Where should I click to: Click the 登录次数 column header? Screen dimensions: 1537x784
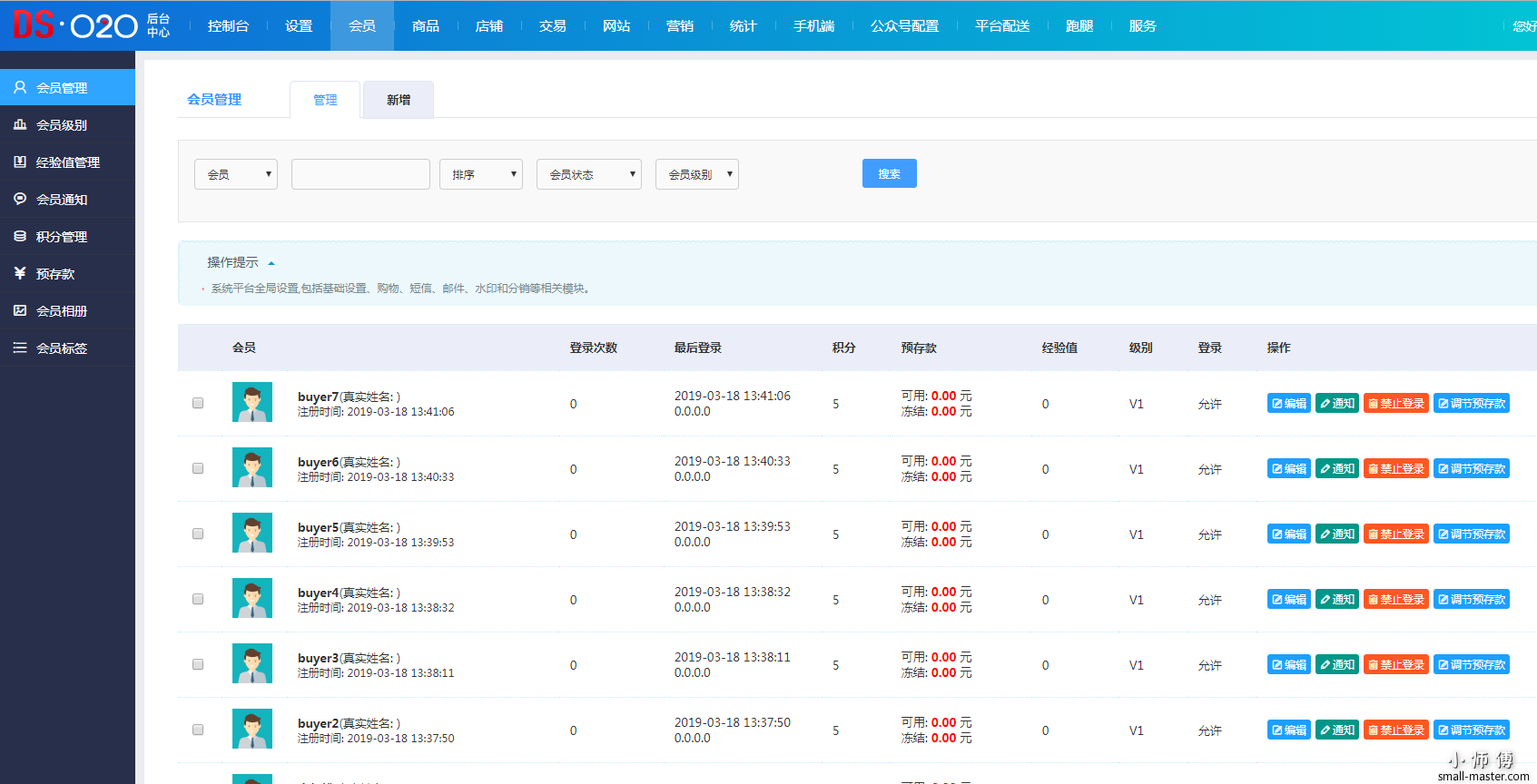coord(594,348)
